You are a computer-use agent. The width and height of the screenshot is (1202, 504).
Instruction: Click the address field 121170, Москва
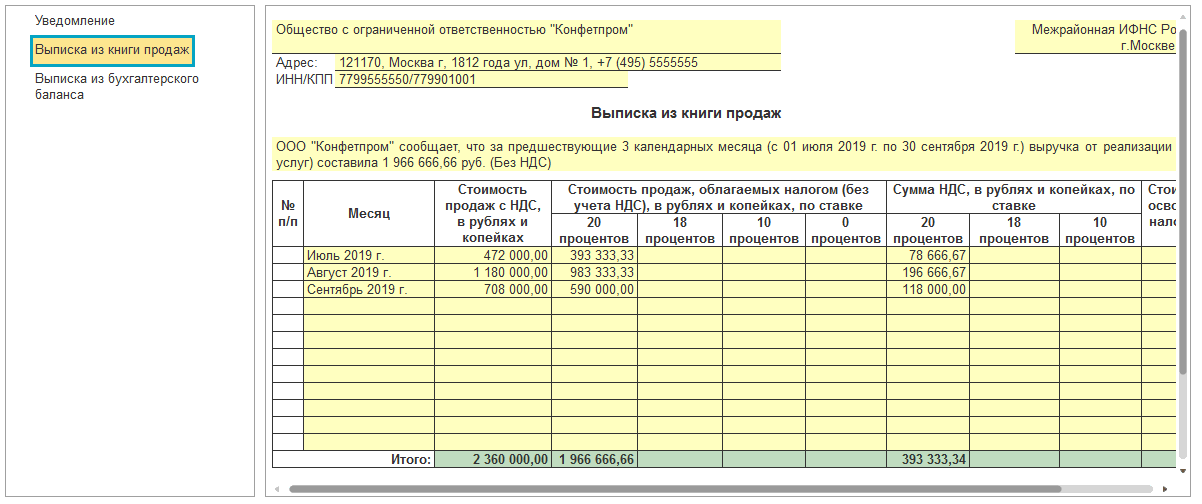tap(558, 62)
